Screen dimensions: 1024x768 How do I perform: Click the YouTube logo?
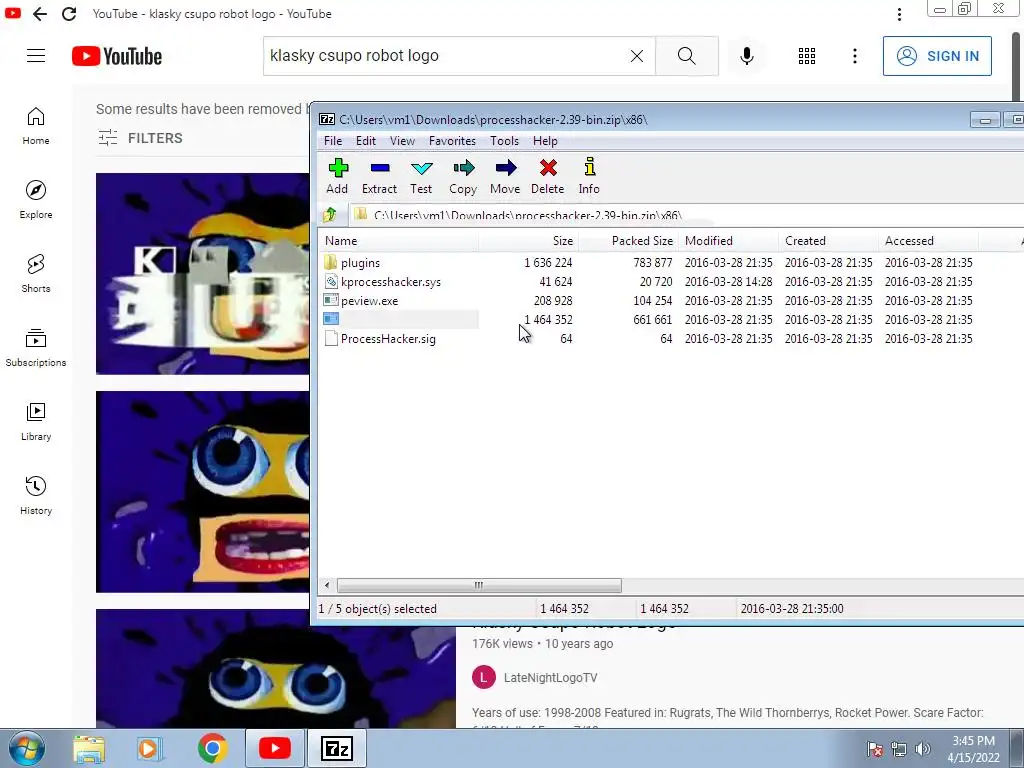click(117, 56)
